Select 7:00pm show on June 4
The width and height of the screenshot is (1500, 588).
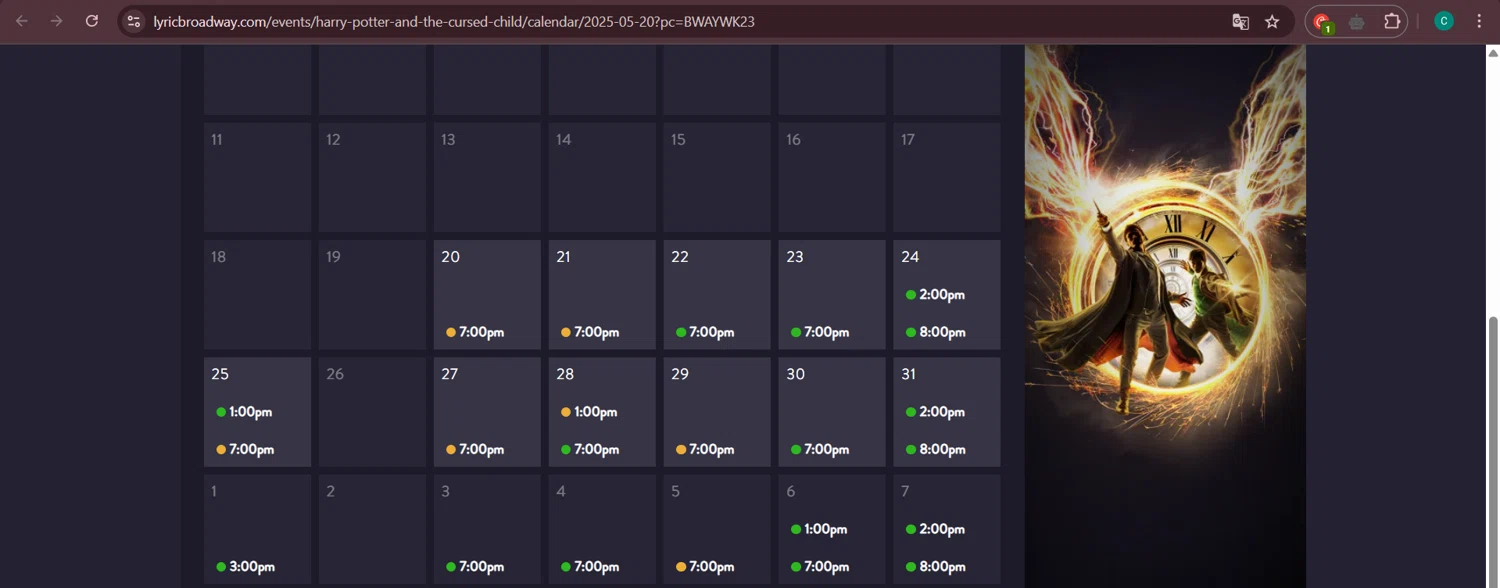(590, 567)
